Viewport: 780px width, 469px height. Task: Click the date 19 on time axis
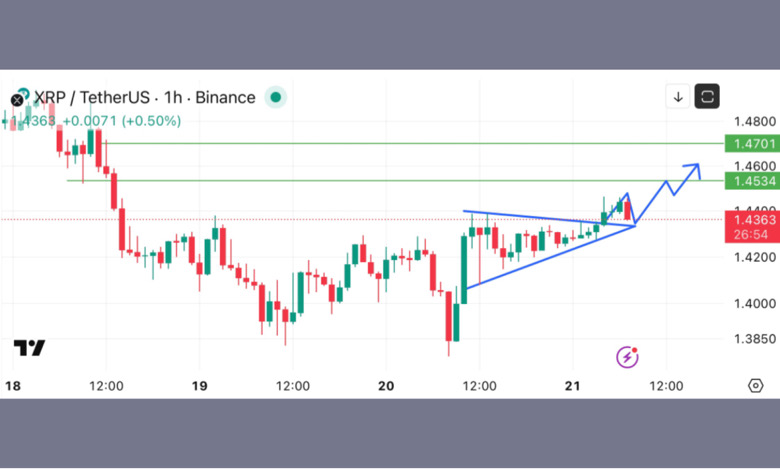point(199,385)
